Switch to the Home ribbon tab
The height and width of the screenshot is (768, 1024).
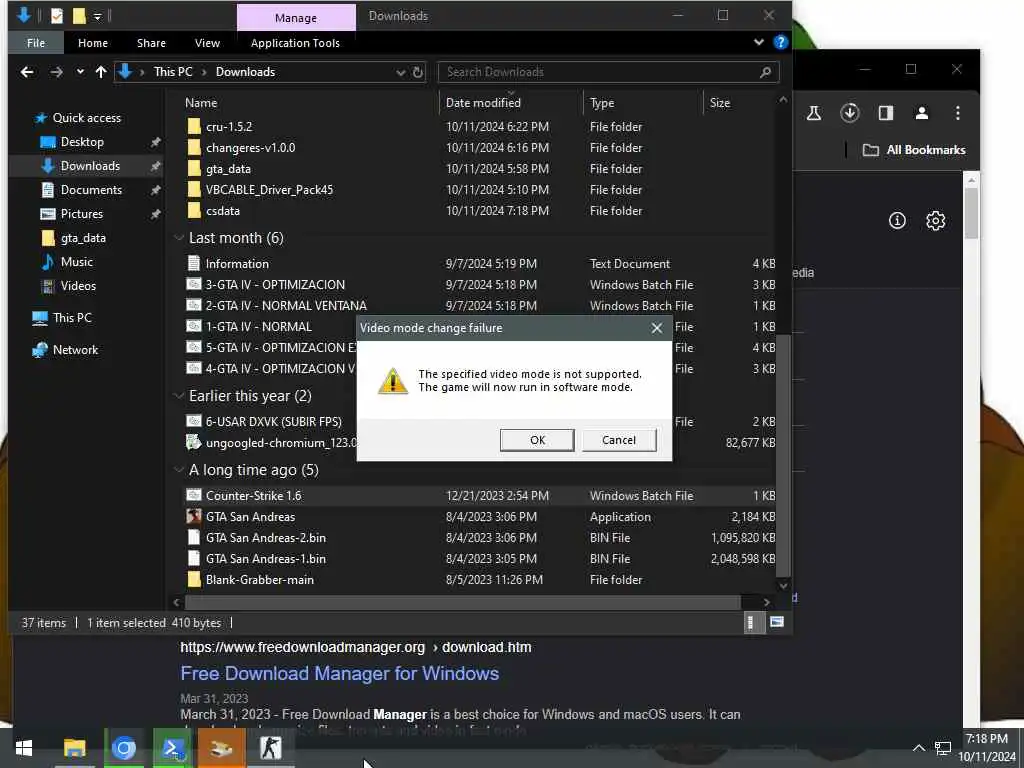(93, 43)
